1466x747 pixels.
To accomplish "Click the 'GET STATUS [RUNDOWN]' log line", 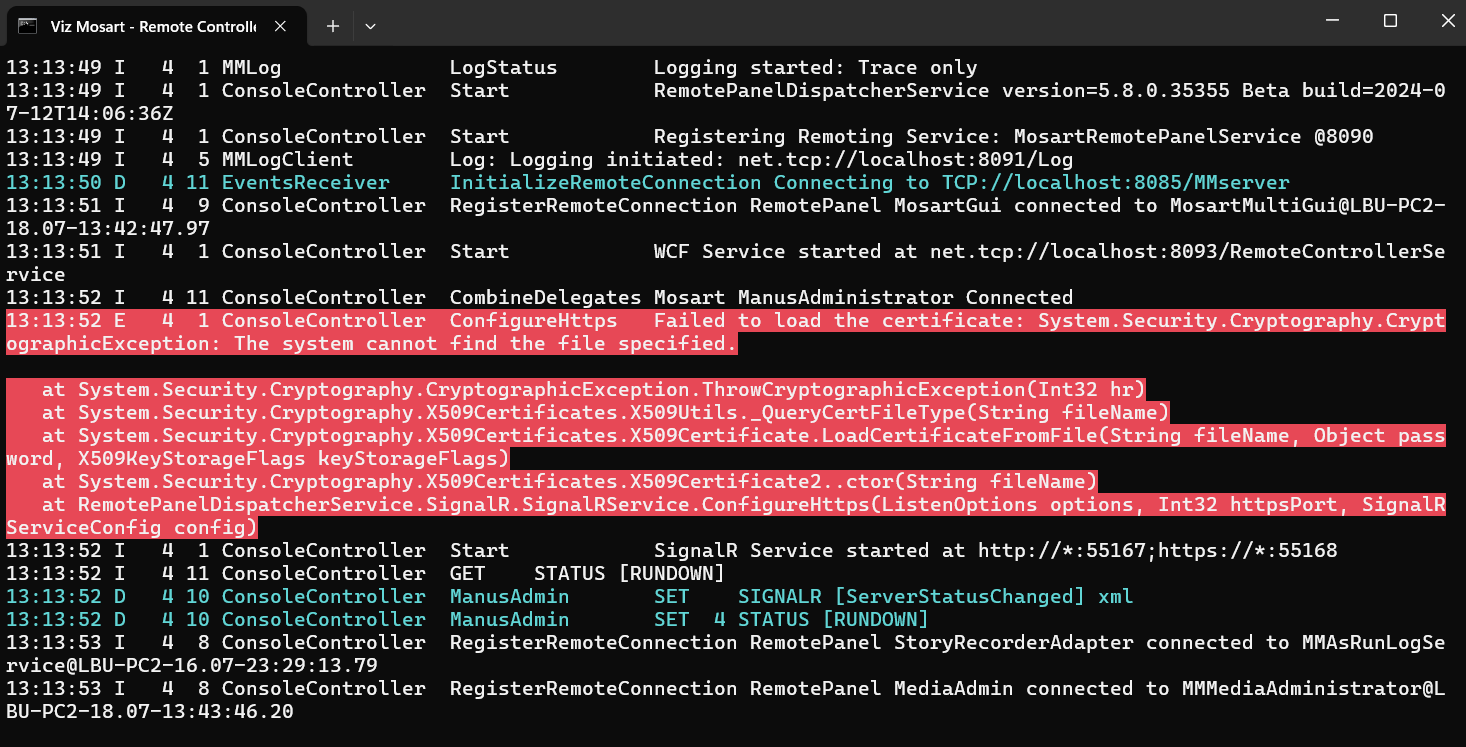I will coord(586,574).
